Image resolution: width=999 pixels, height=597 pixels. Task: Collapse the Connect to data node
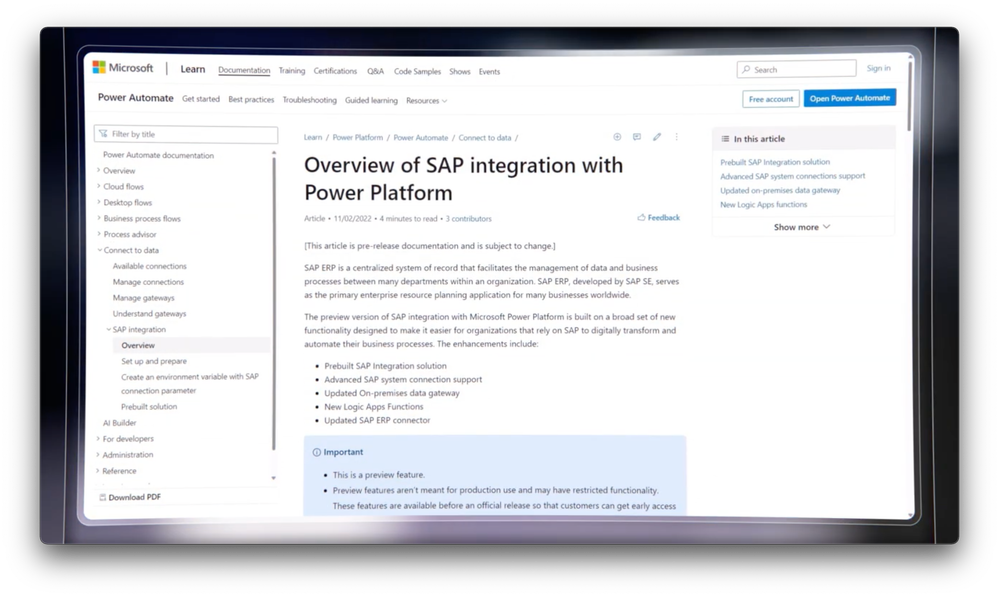99,250
